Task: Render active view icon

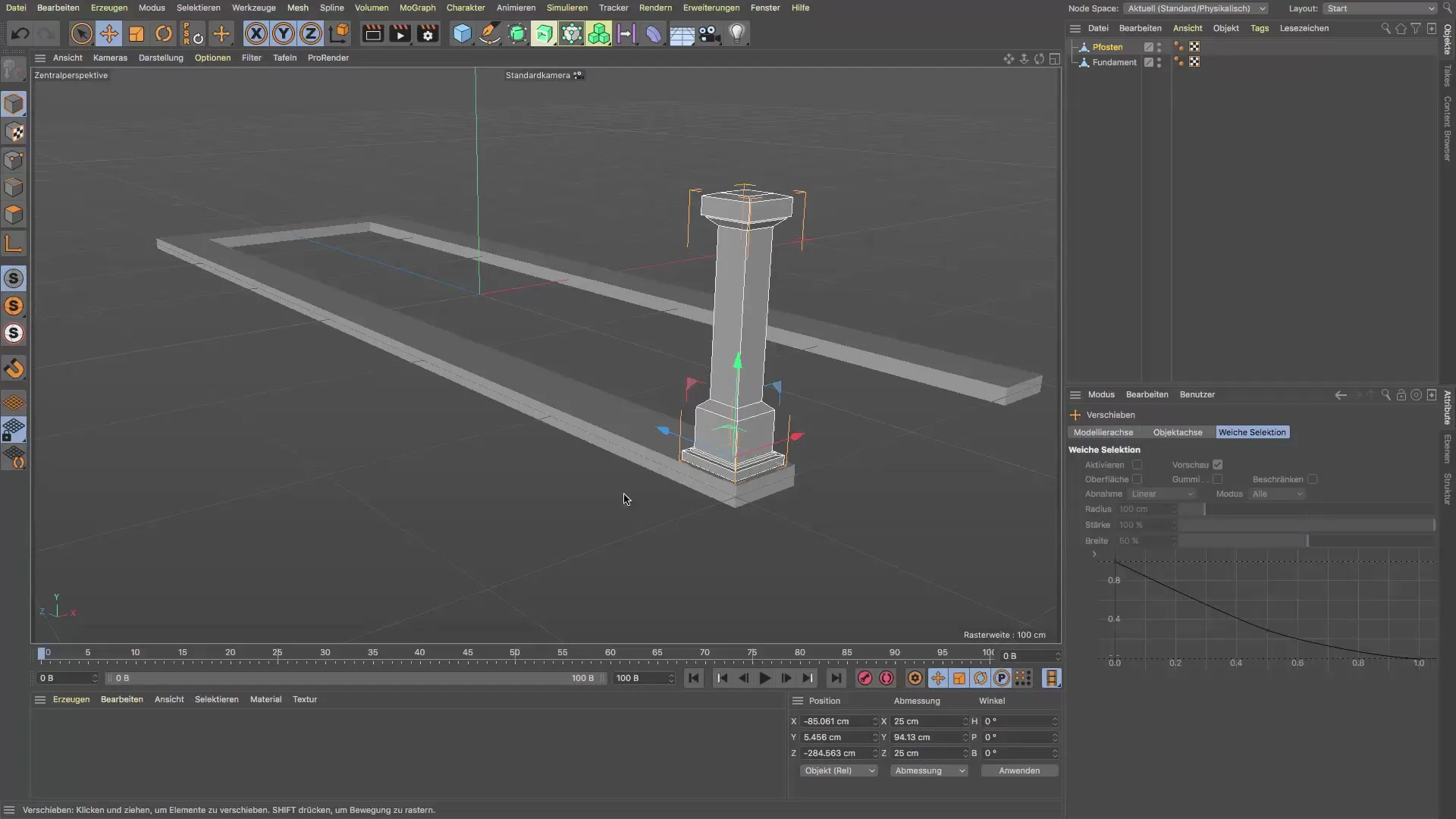Action: [x=372, y=33]
